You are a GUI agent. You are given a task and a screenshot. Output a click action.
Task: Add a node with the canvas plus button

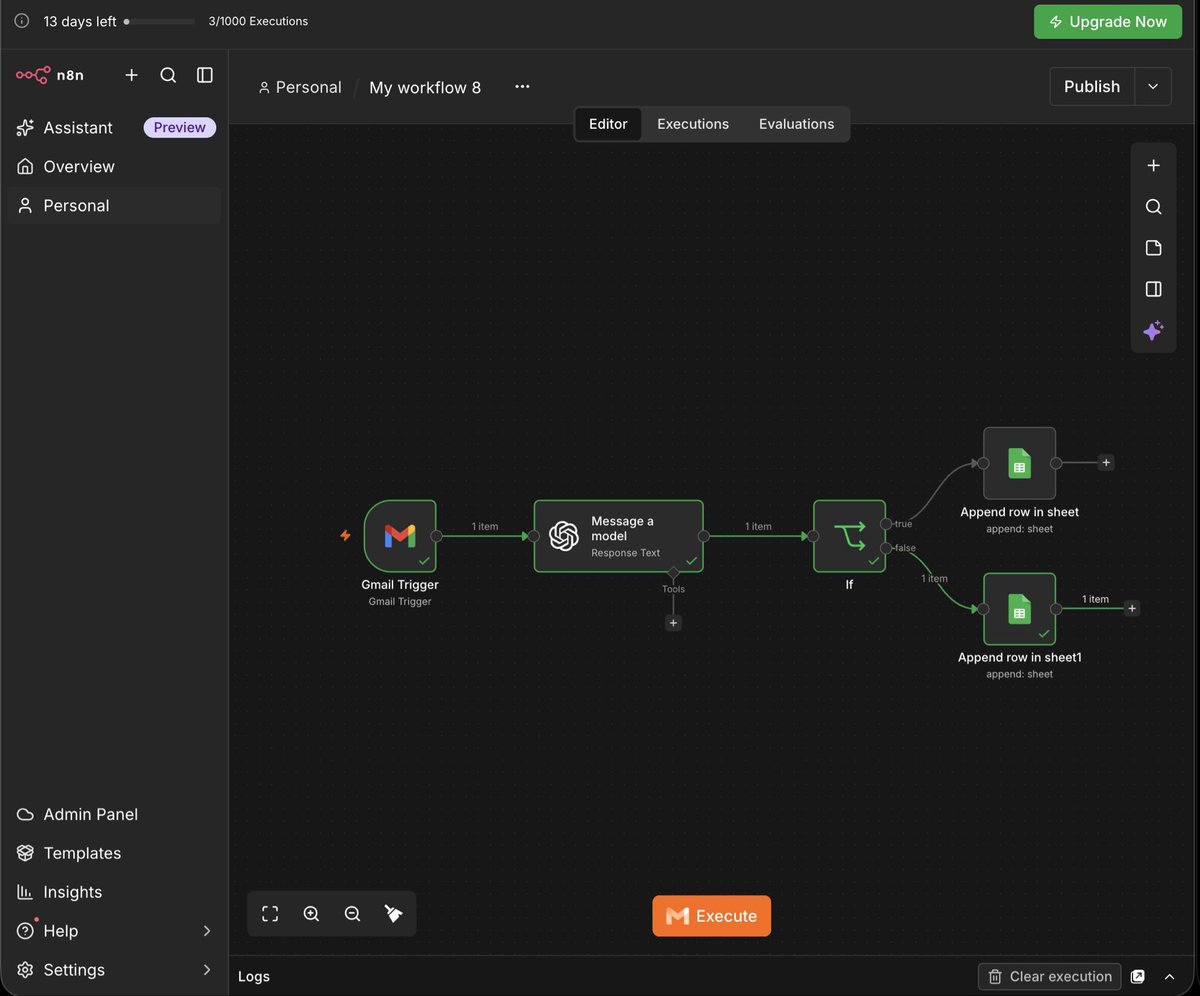[1153, 166]
